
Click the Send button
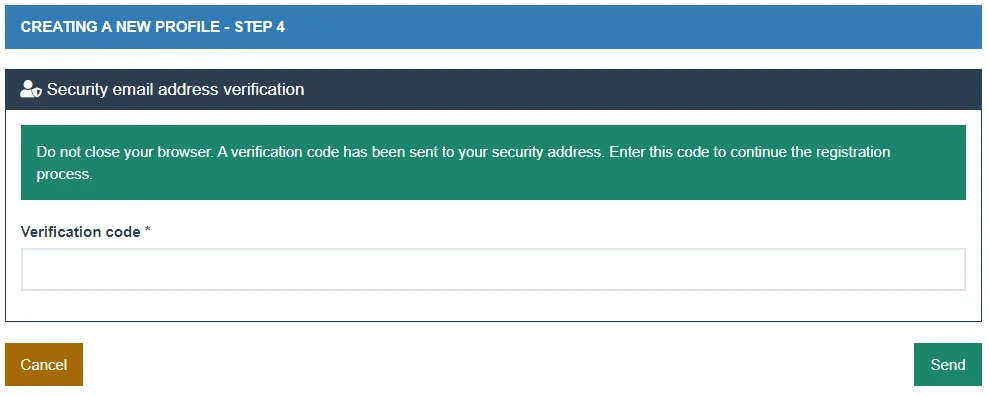click(947, 364)
